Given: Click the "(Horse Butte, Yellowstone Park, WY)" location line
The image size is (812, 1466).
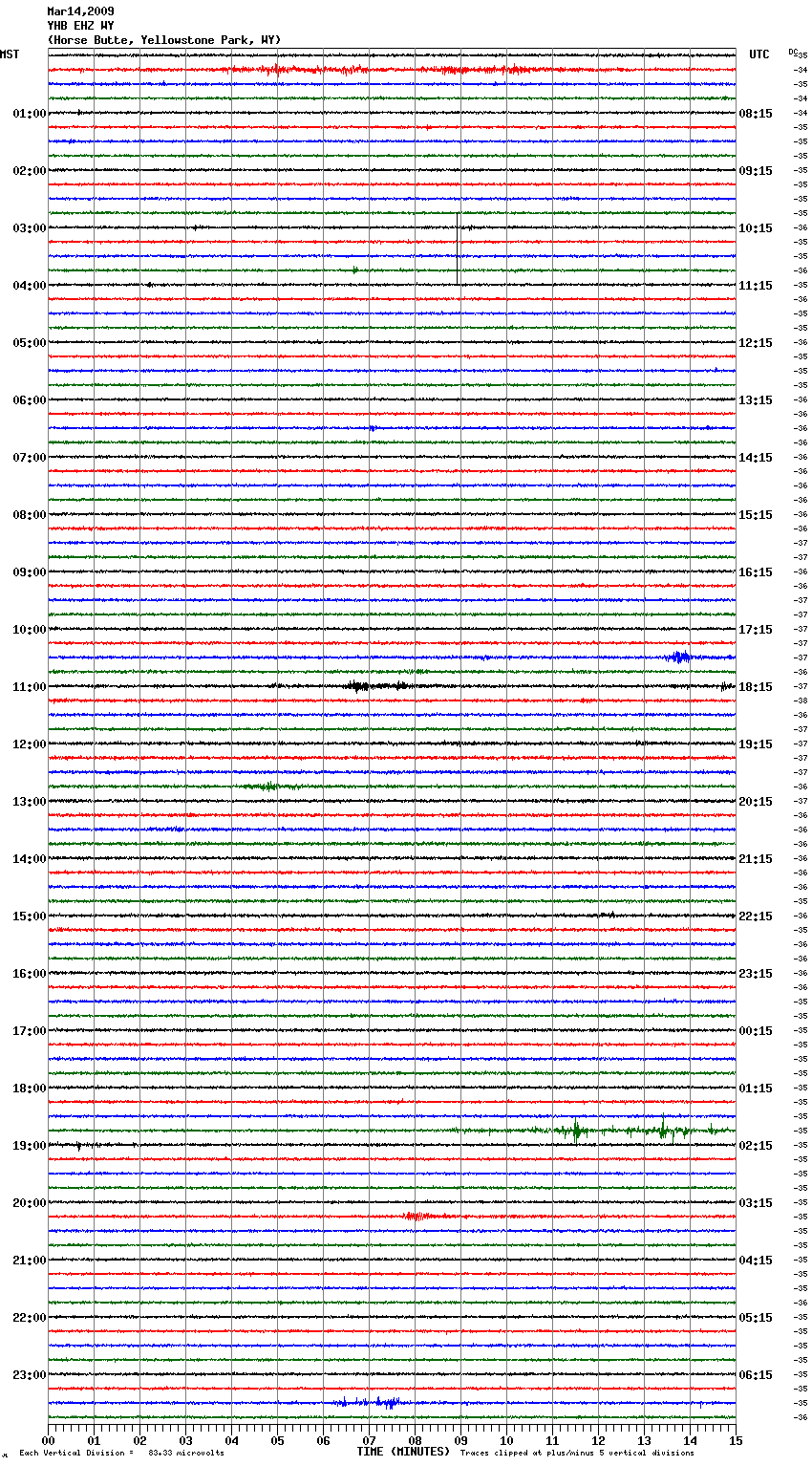Looking at the screenshot, I should [164, 40].
